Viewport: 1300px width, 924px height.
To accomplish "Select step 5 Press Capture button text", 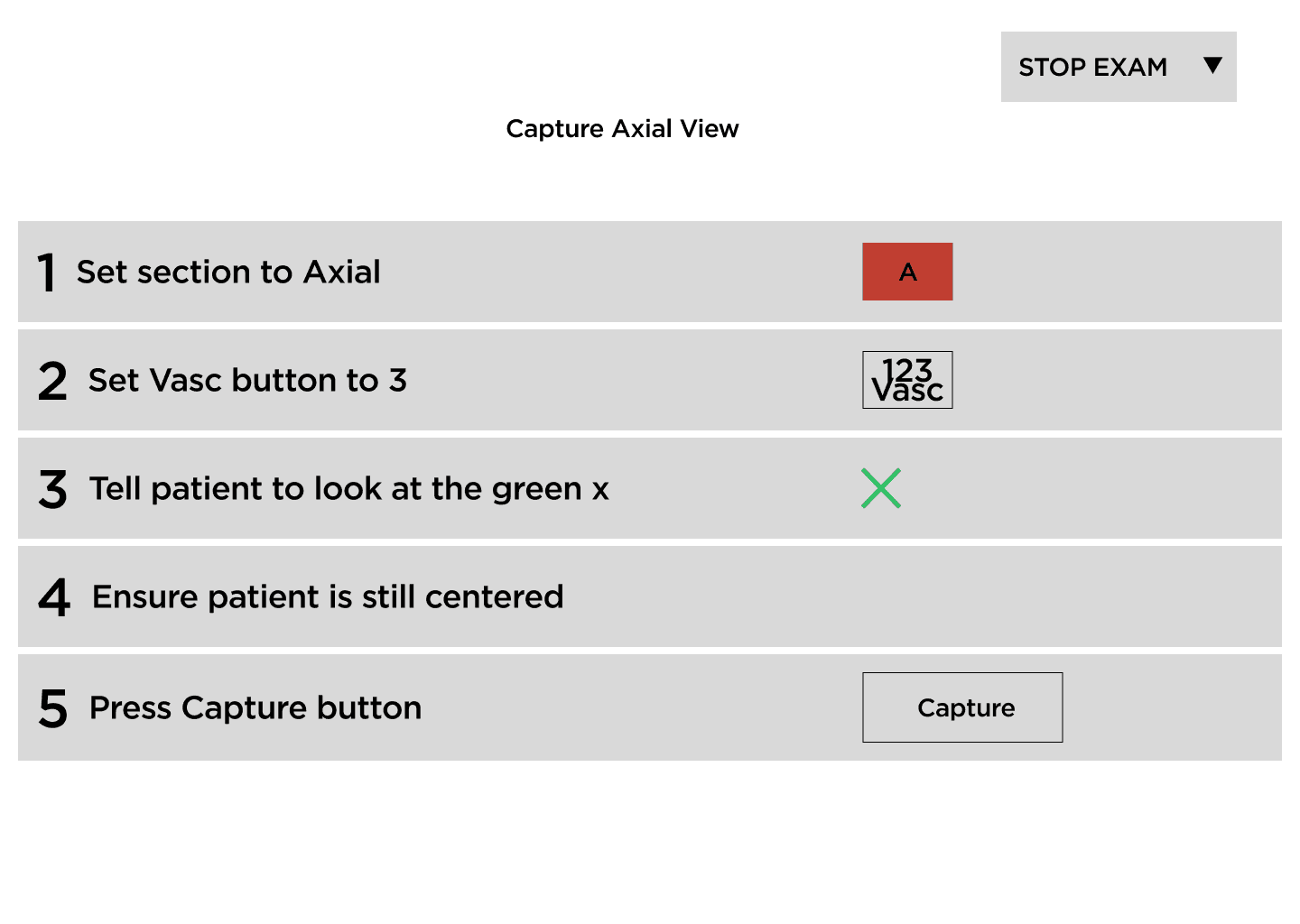I will coord(255,707).
